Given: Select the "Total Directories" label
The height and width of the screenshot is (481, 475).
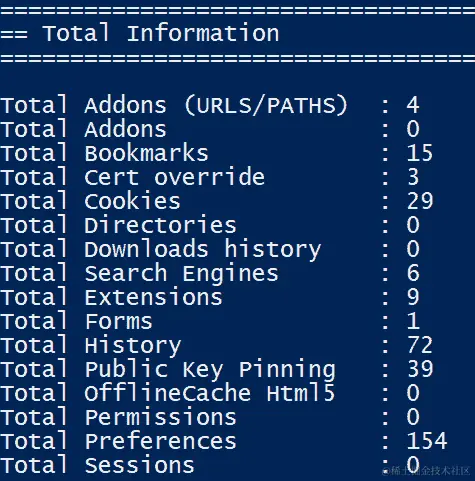Looking at the screenshot, I should (x=118, y=225).
